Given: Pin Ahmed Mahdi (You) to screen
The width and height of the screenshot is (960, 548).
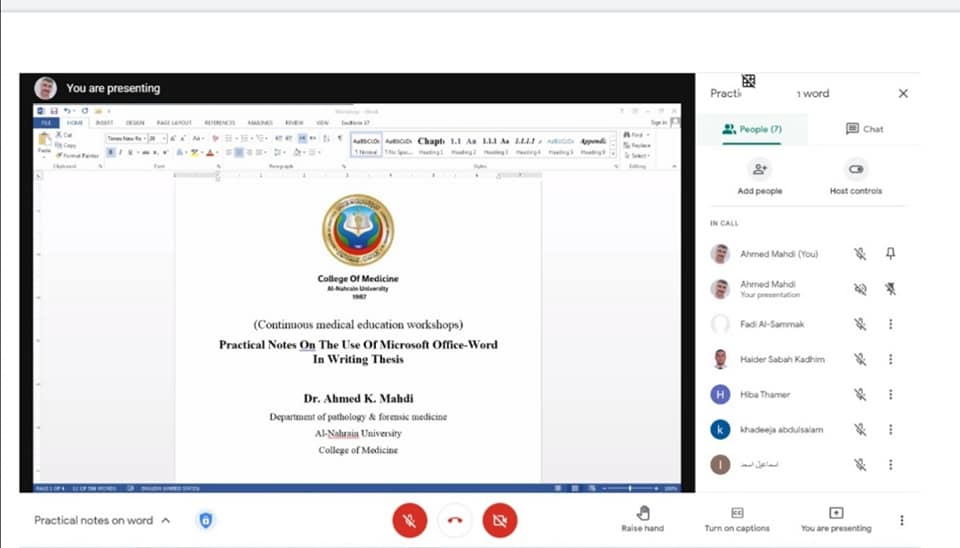Looking at the screenshot, I should 890,253.
